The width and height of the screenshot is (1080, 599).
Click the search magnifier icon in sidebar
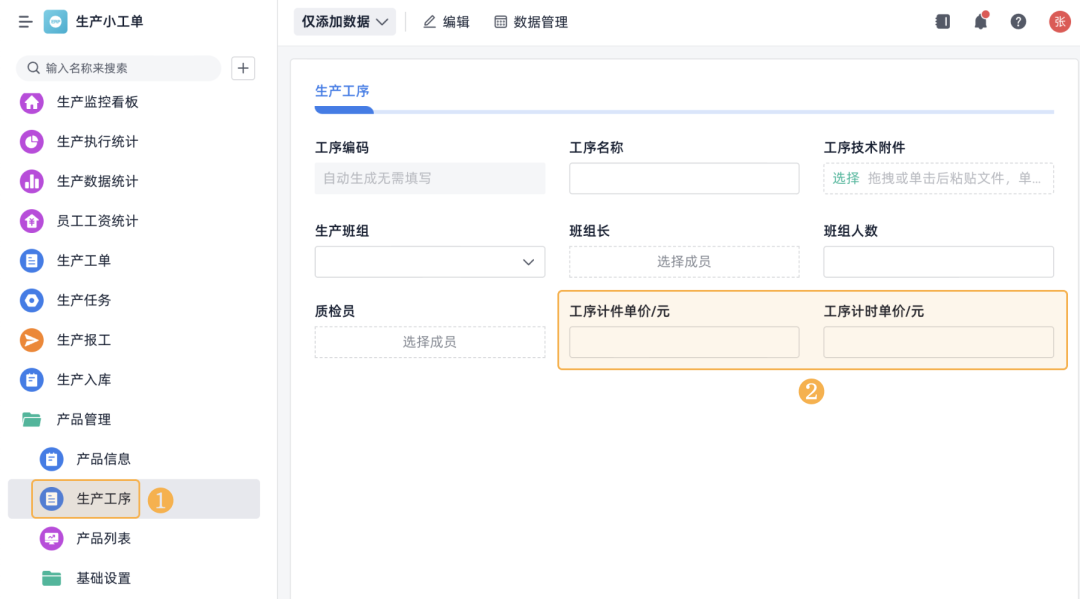33,67
